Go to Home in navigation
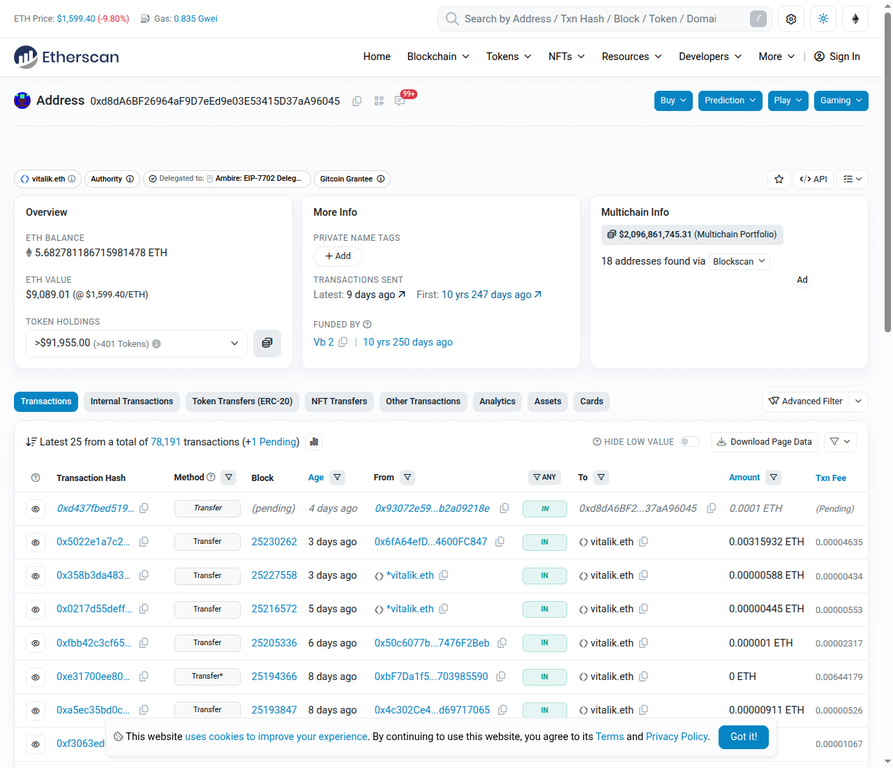The height and width of the screenshot is (768, 893). pos(376,56)
